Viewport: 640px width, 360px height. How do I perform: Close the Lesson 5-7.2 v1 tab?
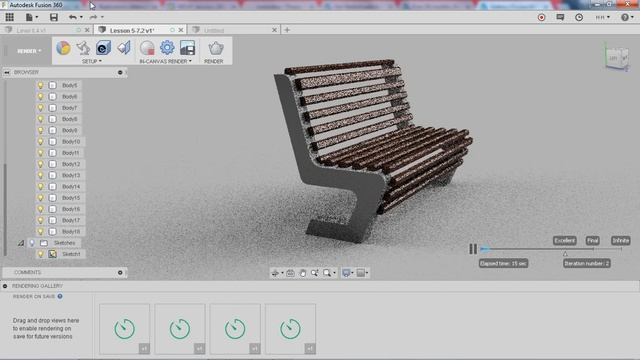click(181, 30)
